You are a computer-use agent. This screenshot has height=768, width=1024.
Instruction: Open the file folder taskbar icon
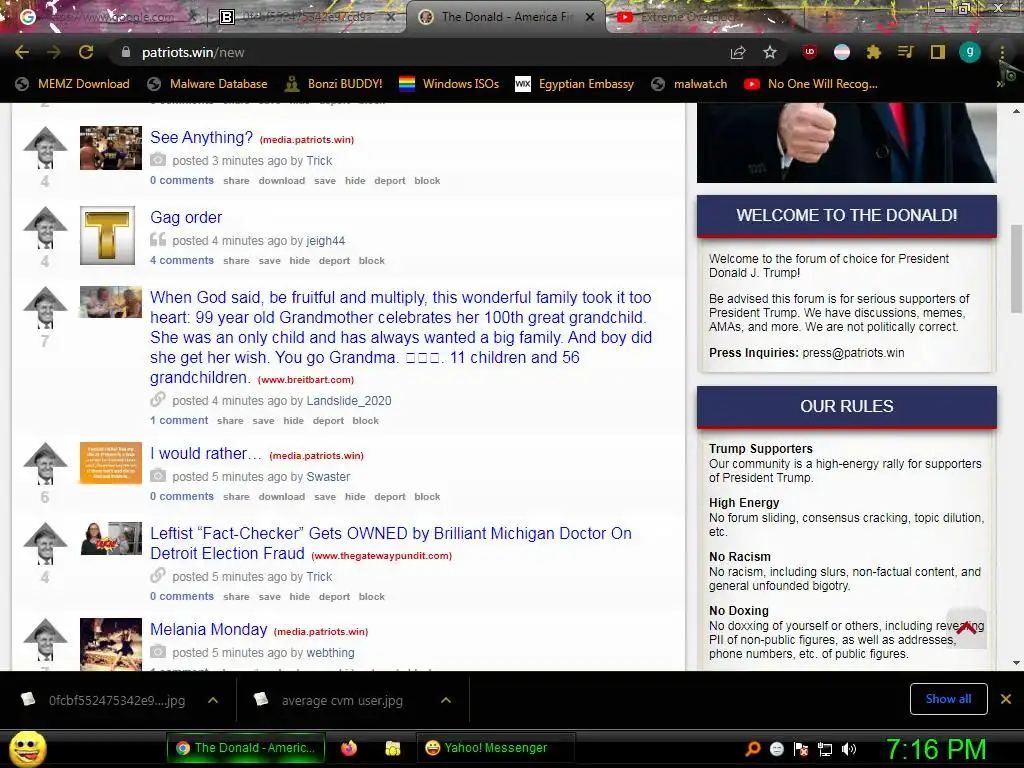click(x=392, y=748)
